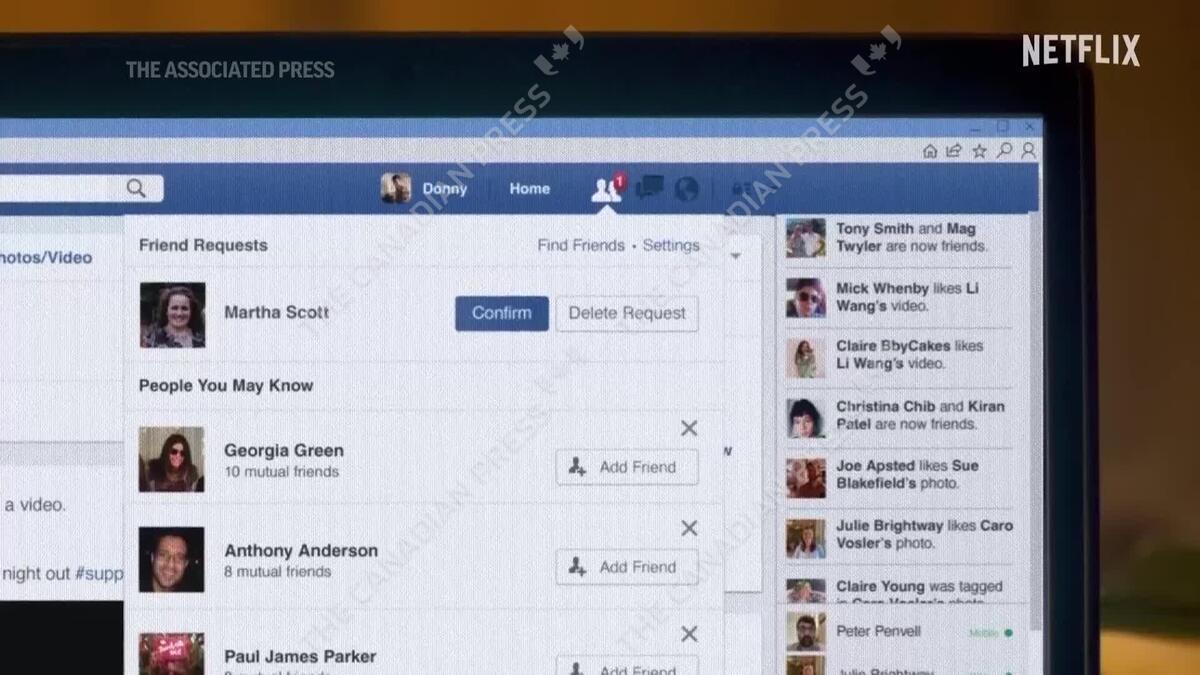
Task: Click the ticker sidebar scrollbar
Action: (x=1035, y=420)
